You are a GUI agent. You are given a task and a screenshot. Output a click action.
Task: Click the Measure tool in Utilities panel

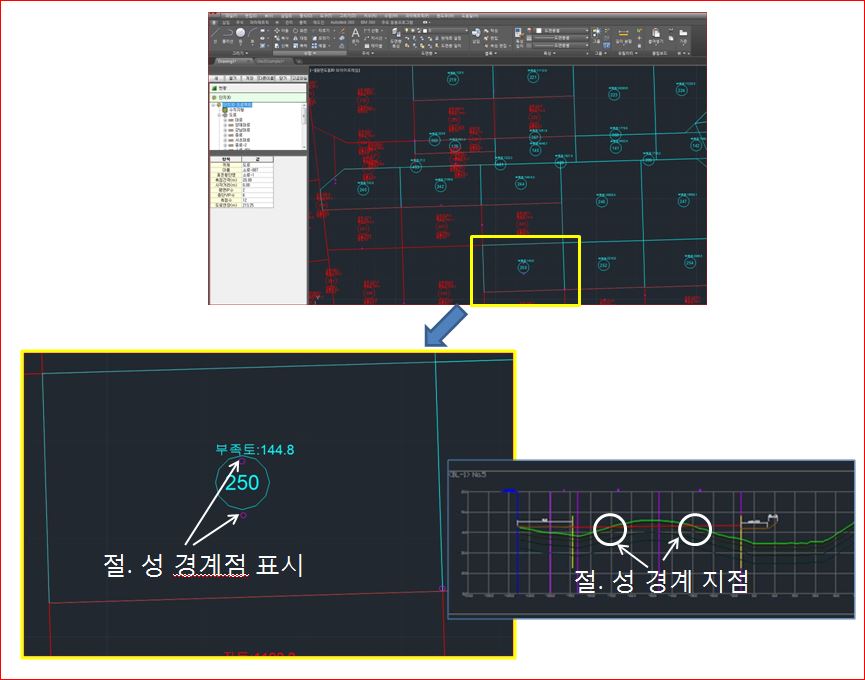point(623,35)
